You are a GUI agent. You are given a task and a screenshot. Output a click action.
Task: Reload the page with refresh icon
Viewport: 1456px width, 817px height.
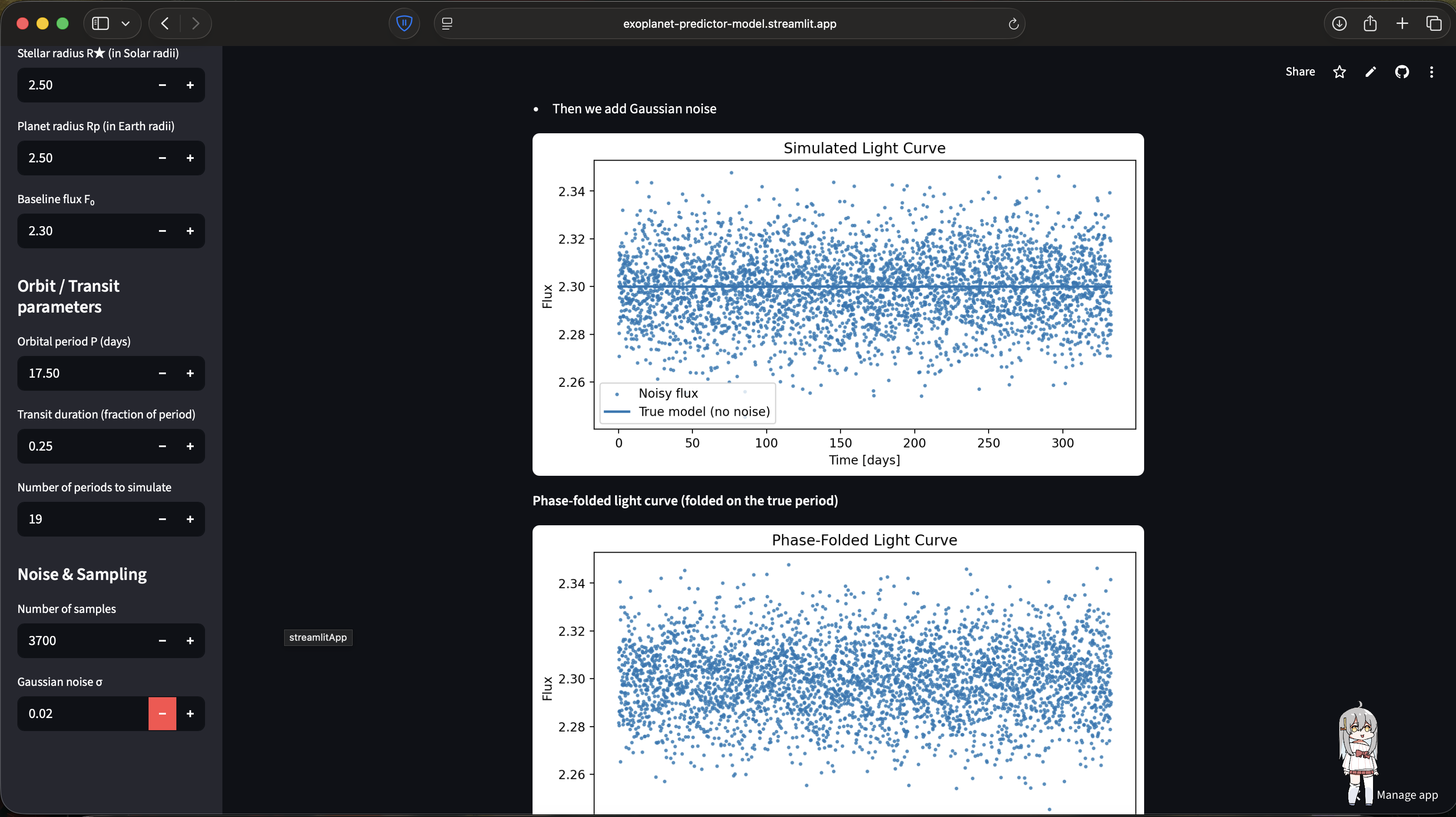pyautogui.click(x=1013, y=24)
